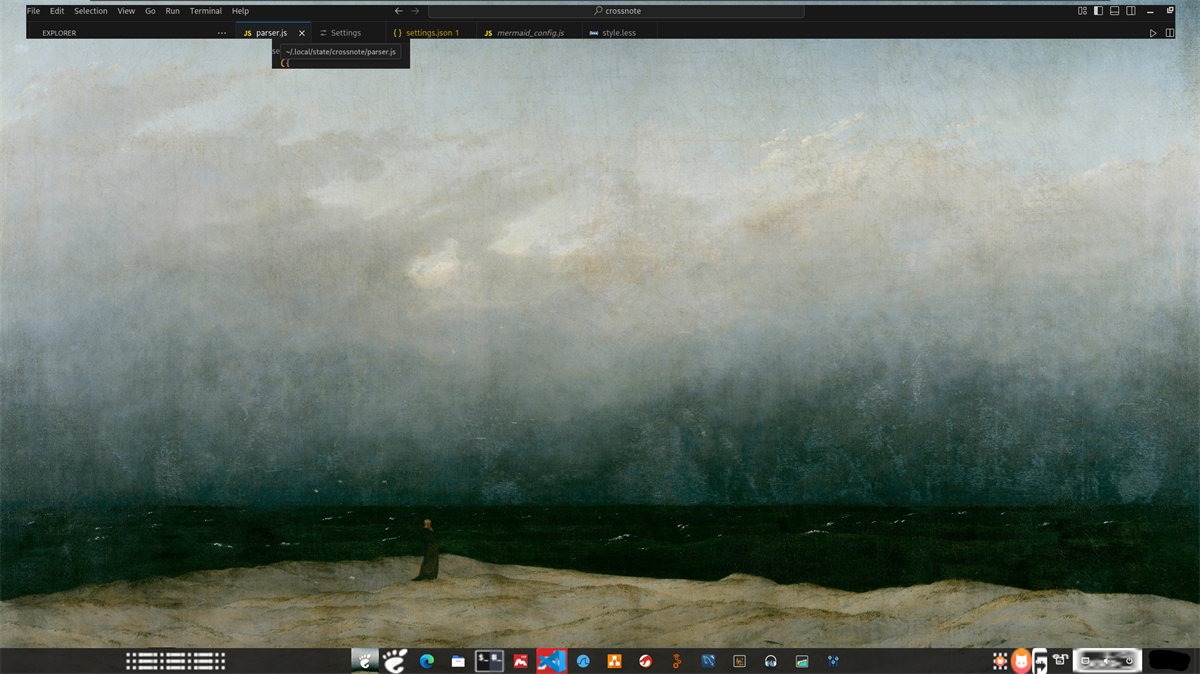Open the image viewer taskbar icon
Image resolution: width=1200 pixels, height=674 pixels.
coord(801,661)
